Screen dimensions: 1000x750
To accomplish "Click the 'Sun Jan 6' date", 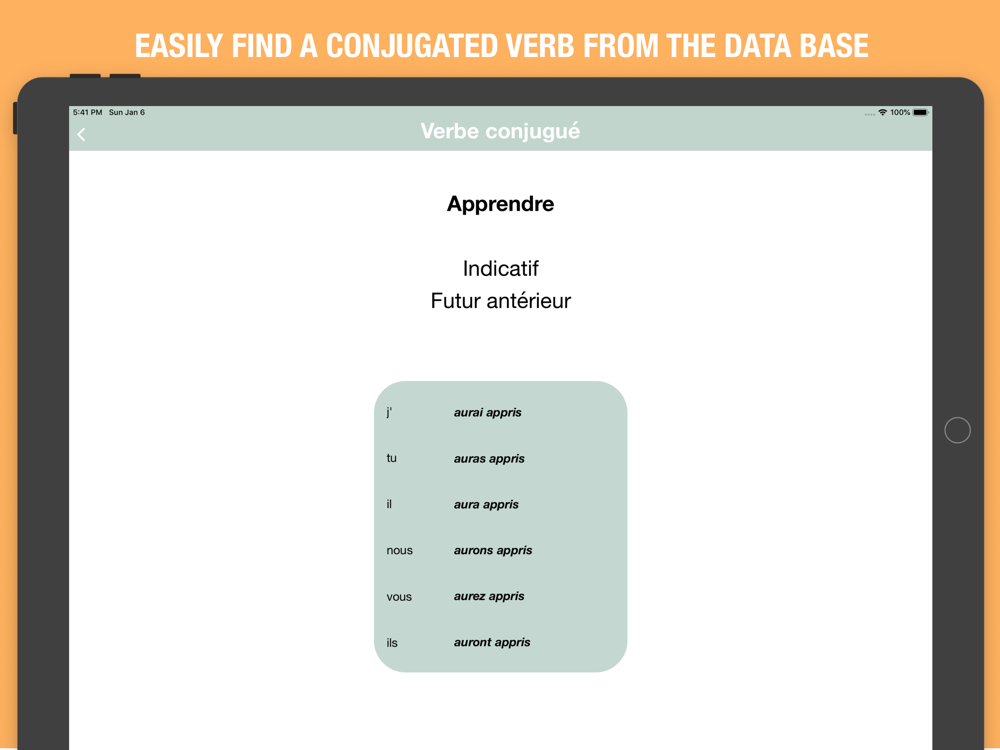I will point(127,113).
